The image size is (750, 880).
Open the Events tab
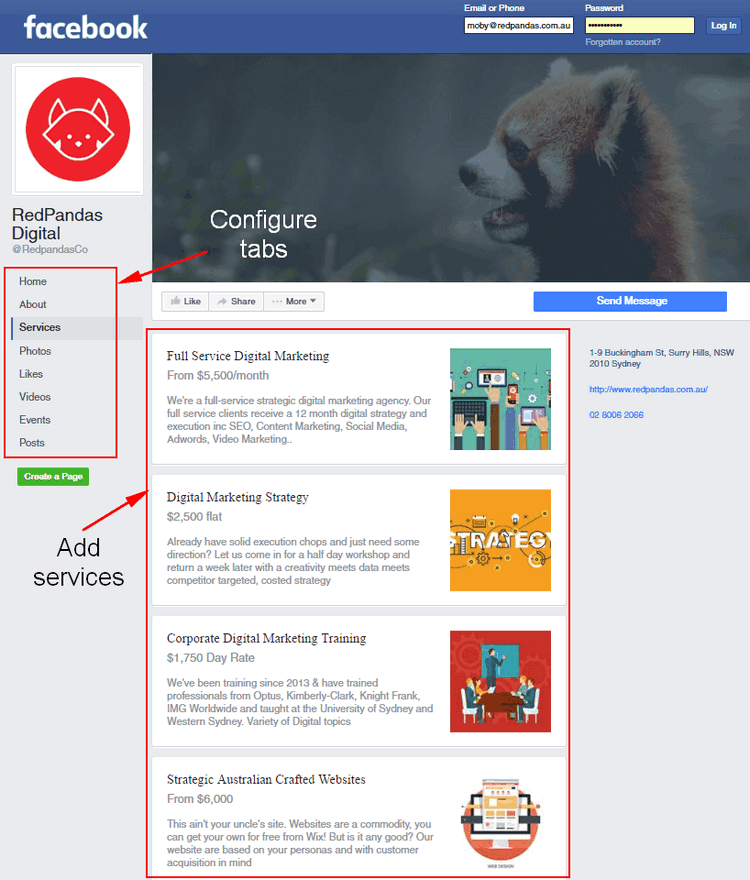(35, 420)
